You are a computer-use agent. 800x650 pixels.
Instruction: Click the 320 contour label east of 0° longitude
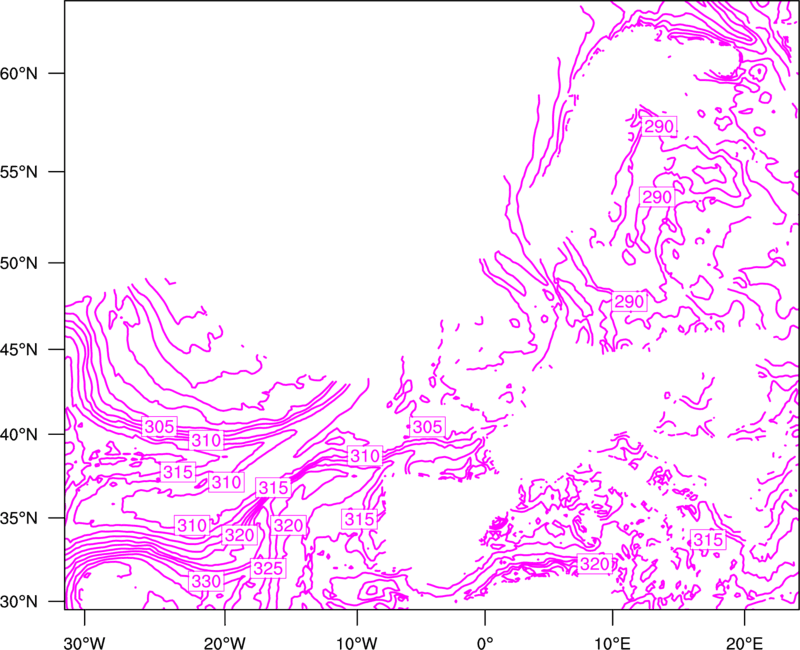click(594, 564)
